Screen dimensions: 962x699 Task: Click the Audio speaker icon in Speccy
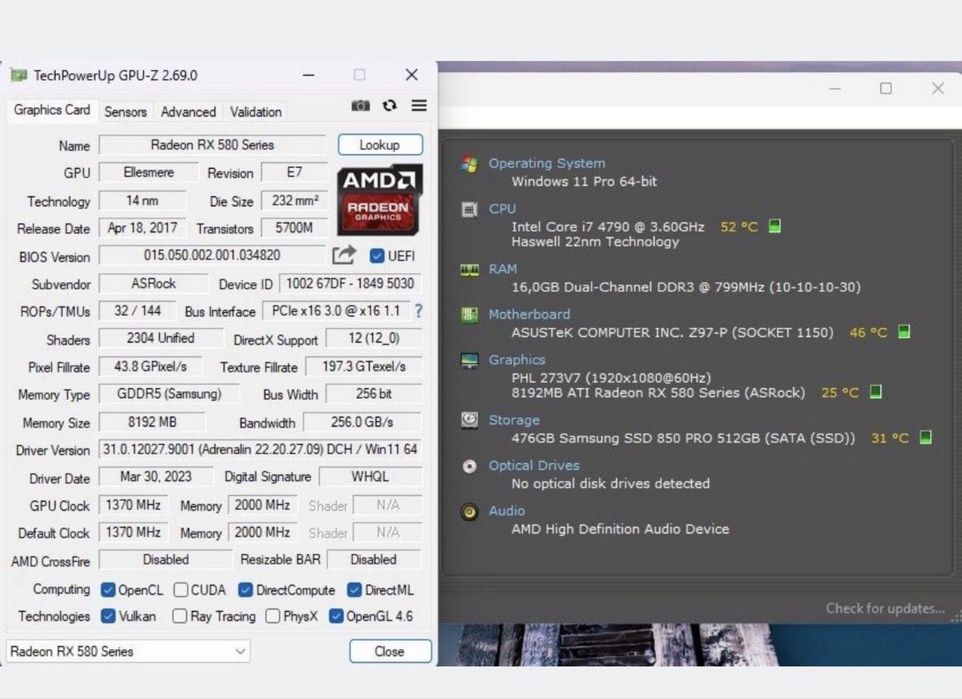pyautogui.click(x=469, y=511)
